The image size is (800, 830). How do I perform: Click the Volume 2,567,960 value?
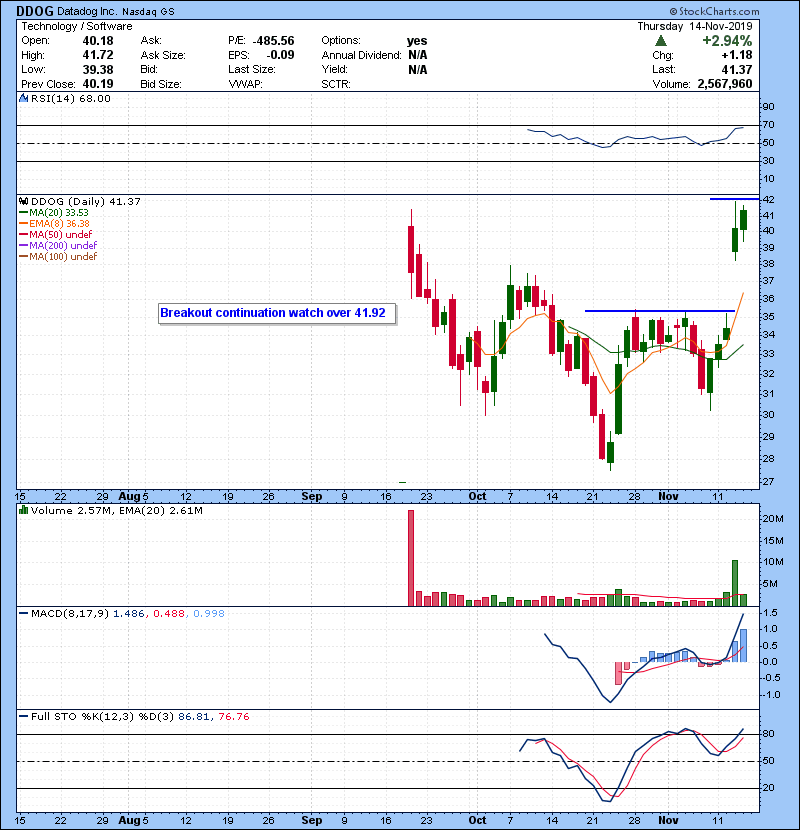725,84
